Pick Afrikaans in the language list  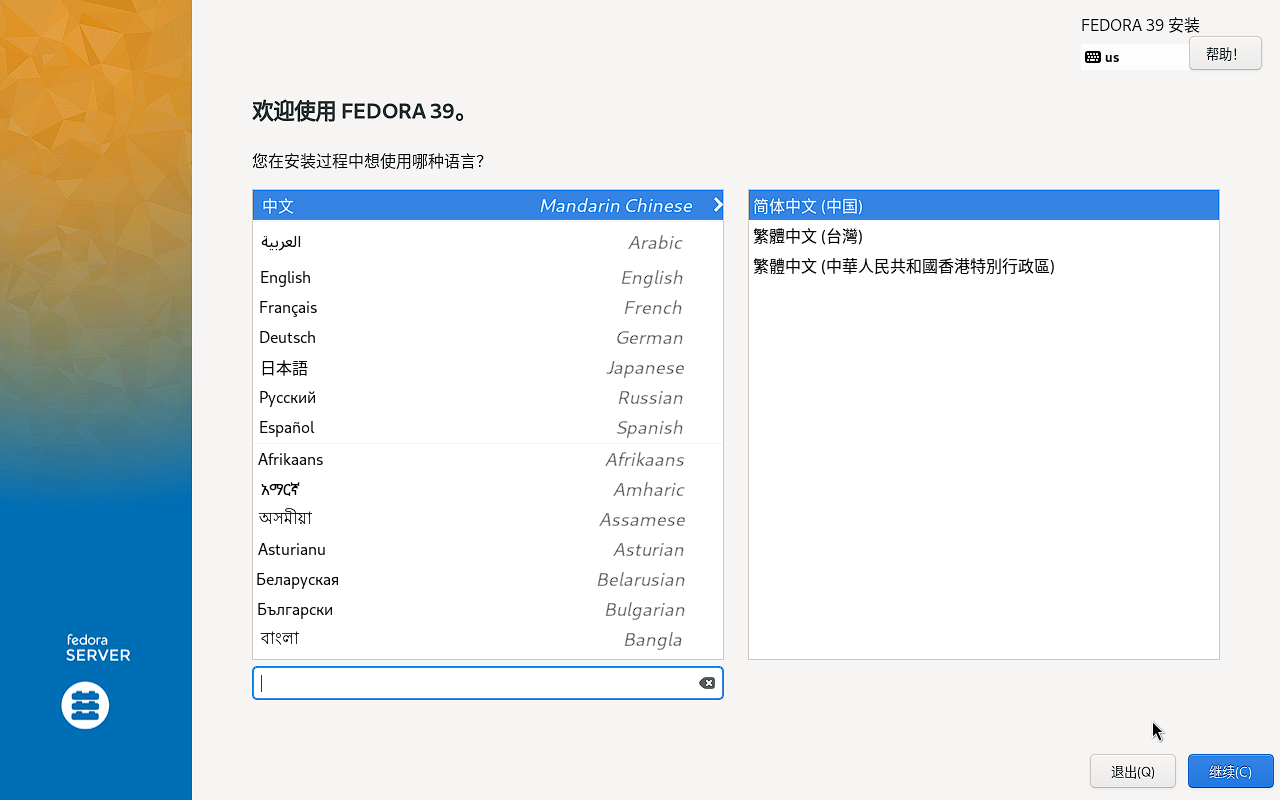point(488,459)
